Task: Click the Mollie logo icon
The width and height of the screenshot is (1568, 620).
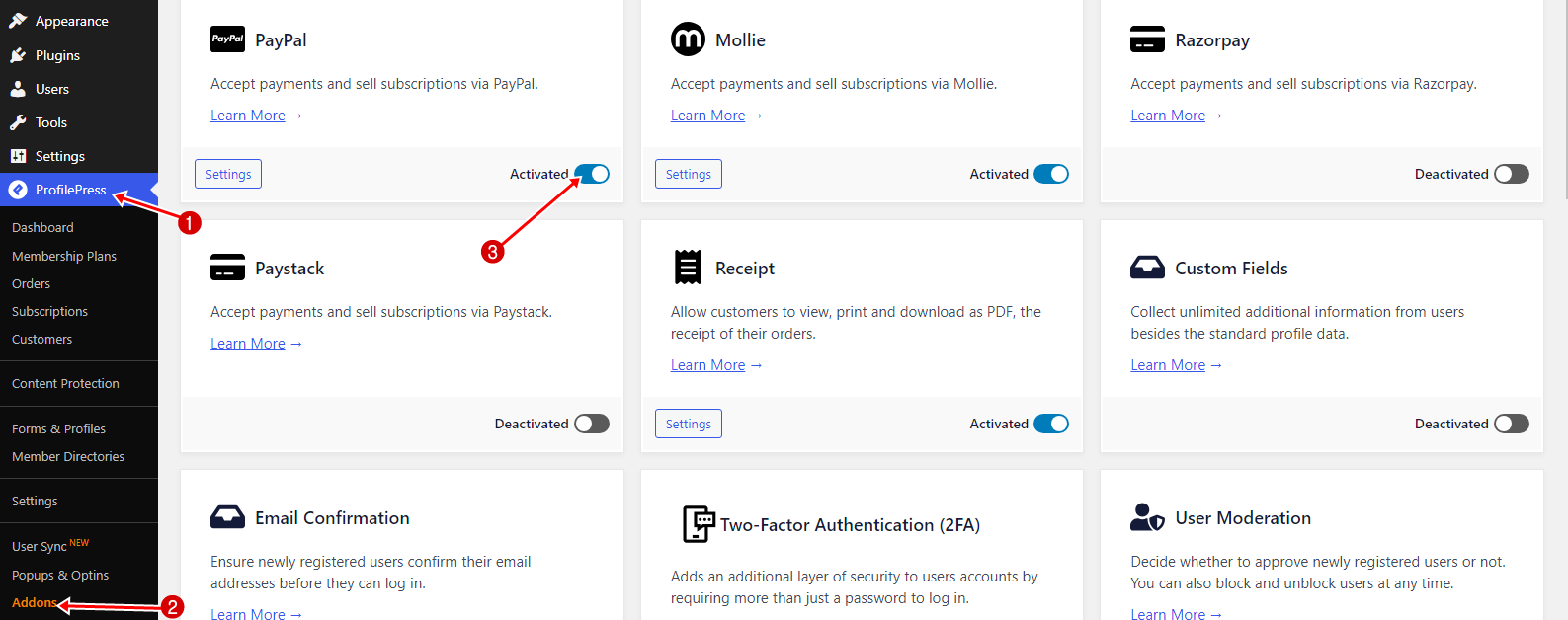Action: (x=688, y=39)
